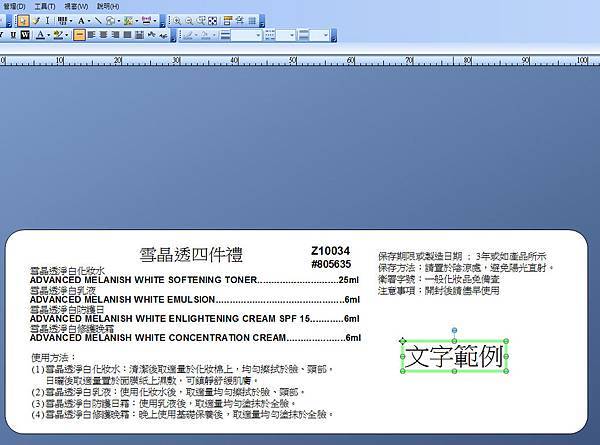Click the CONCENTRATION CREAM 6ml line

click(x=195, y=337)
